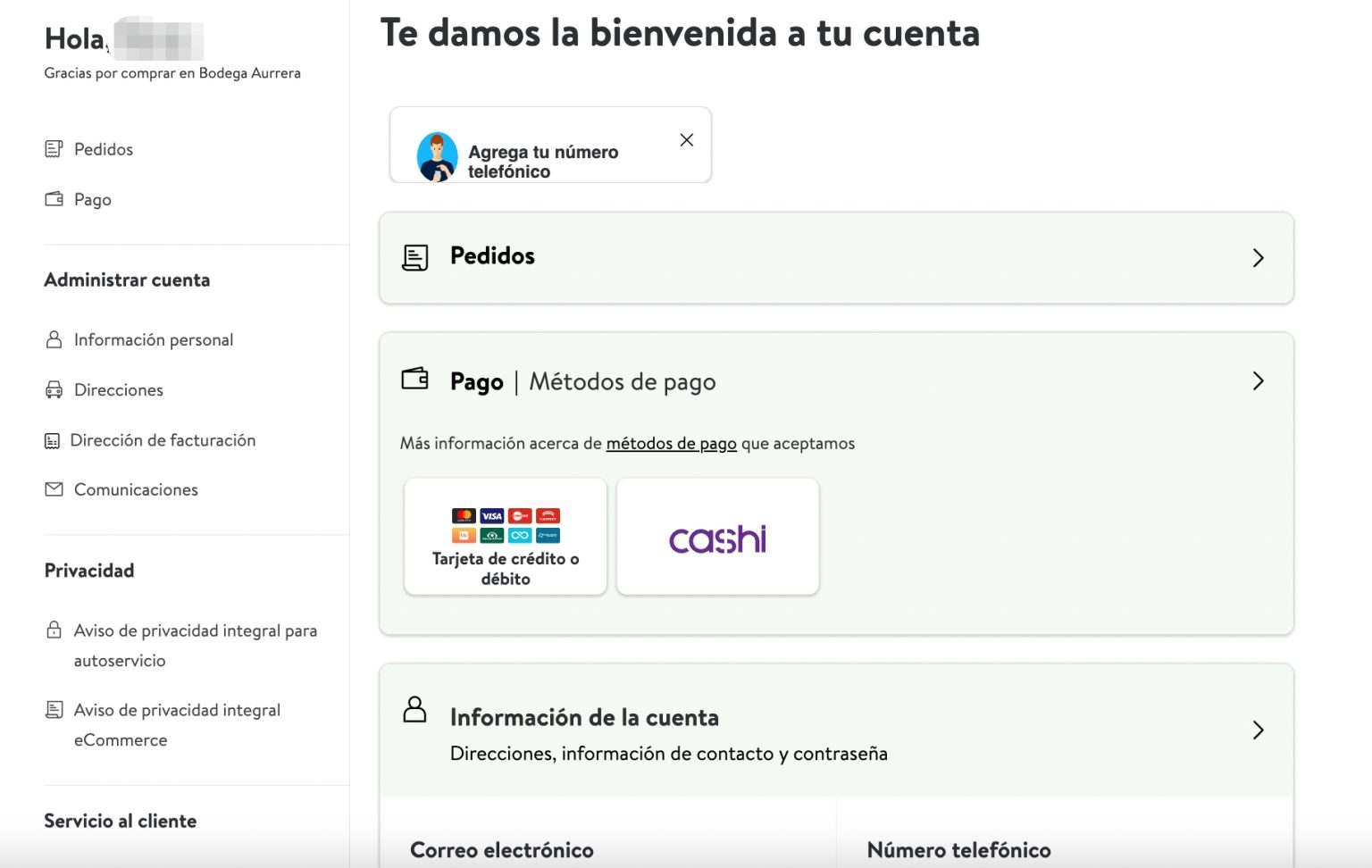Select the Tarjeta de crédito o débito tile

point(505,536)
